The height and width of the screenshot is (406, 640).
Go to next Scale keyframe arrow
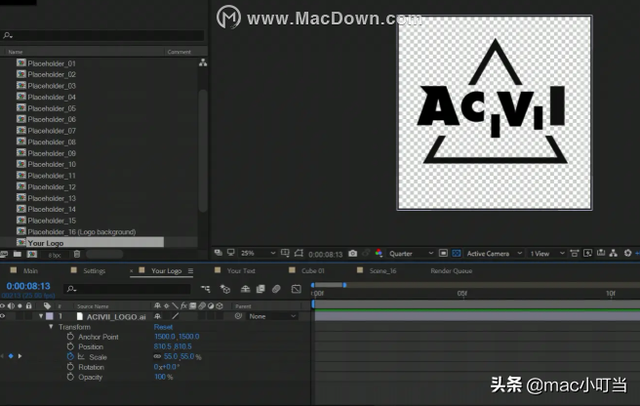[x=20, y=356]
